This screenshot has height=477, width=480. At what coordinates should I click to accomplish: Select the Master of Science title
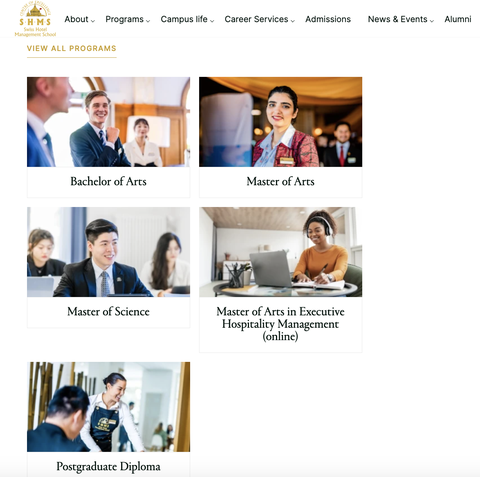coord(108,311)
